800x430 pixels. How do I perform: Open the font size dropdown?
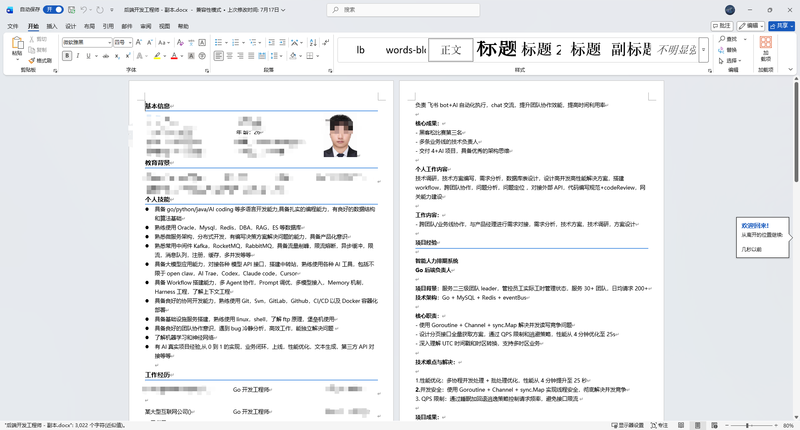pos(131,42)
